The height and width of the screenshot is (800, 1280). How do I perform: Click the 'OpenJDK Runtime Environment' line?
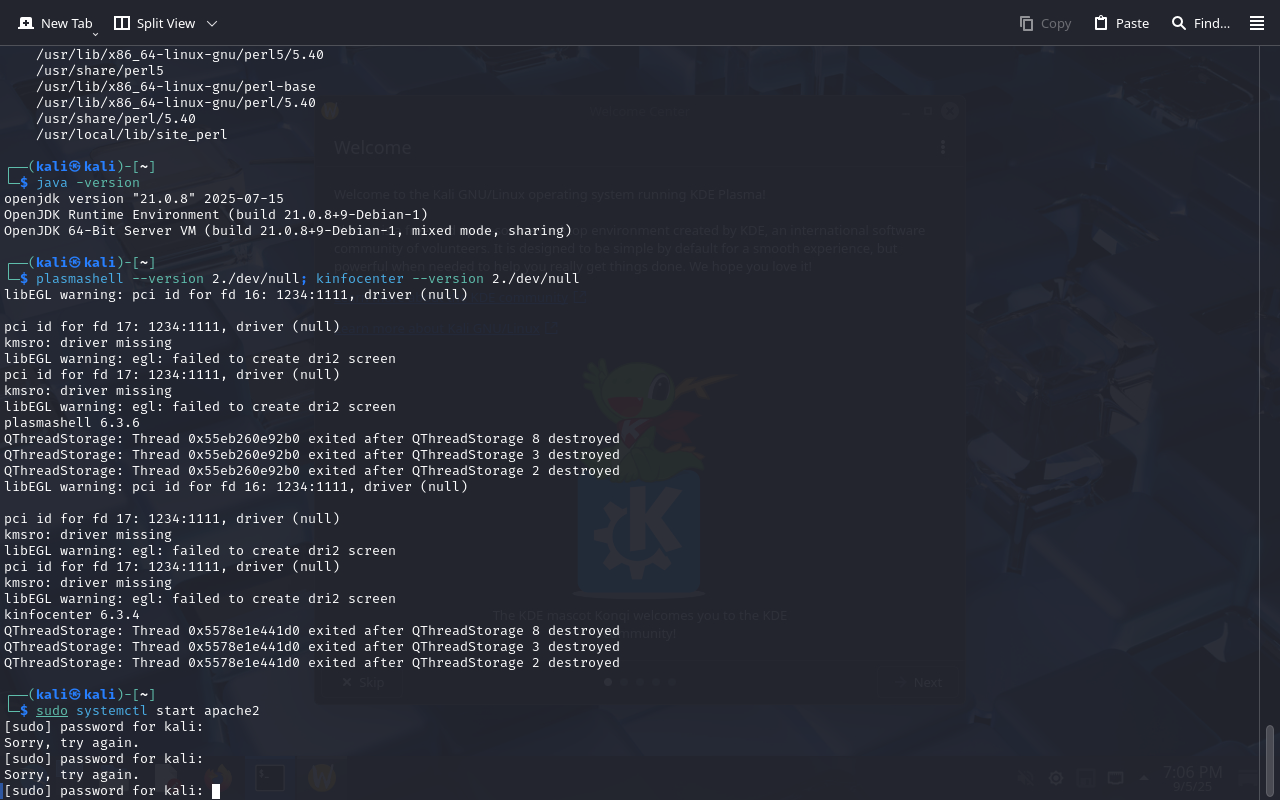pos(216,215)
